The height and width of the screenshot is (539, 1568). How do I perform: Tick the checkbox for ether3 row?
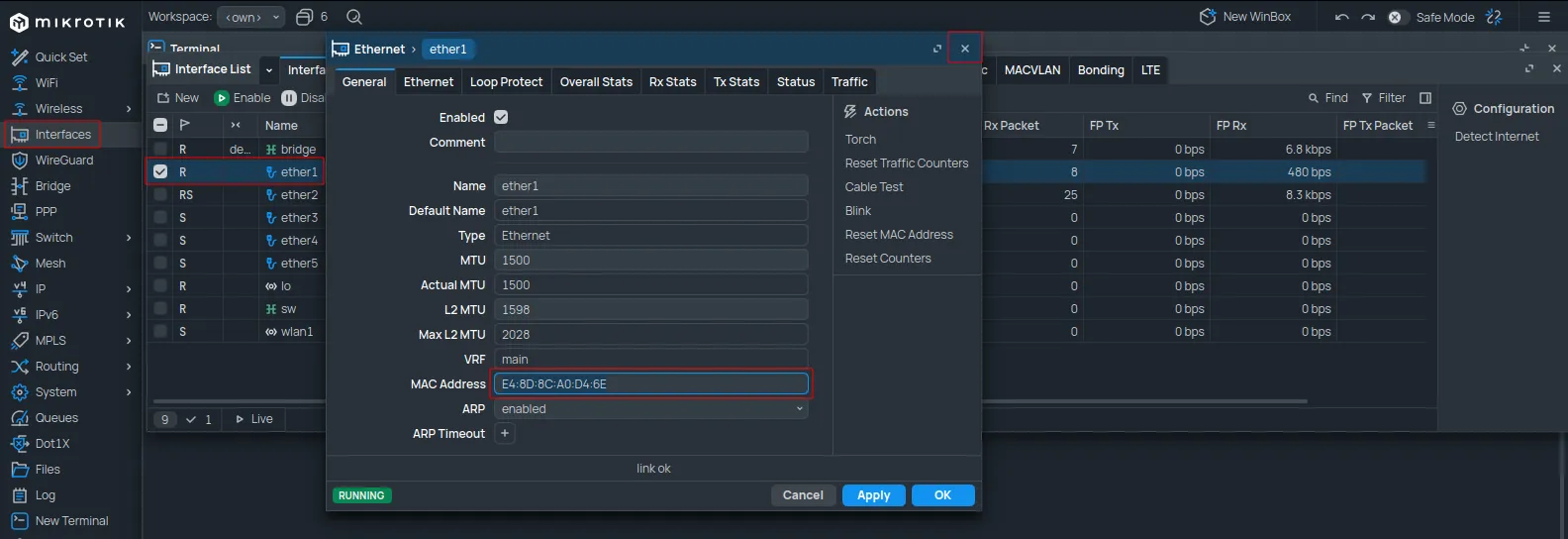160,218
